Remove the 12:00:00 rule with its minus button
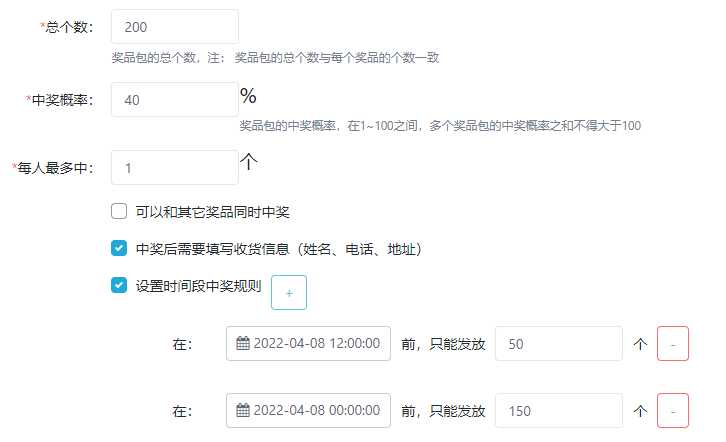The image size is (726, 442). point(673,344)
